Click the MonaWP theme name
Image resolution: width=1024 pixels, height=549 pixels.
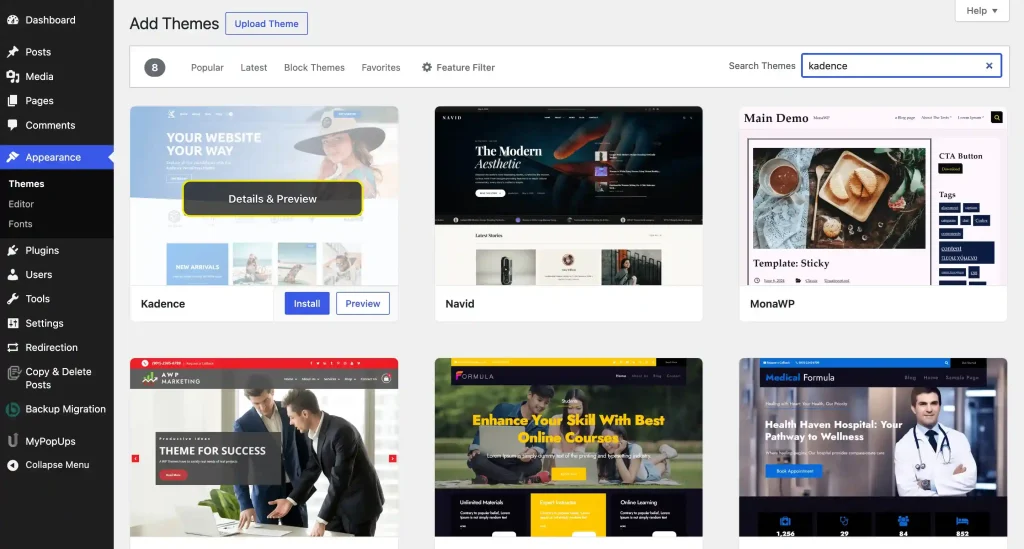(772, 304)
